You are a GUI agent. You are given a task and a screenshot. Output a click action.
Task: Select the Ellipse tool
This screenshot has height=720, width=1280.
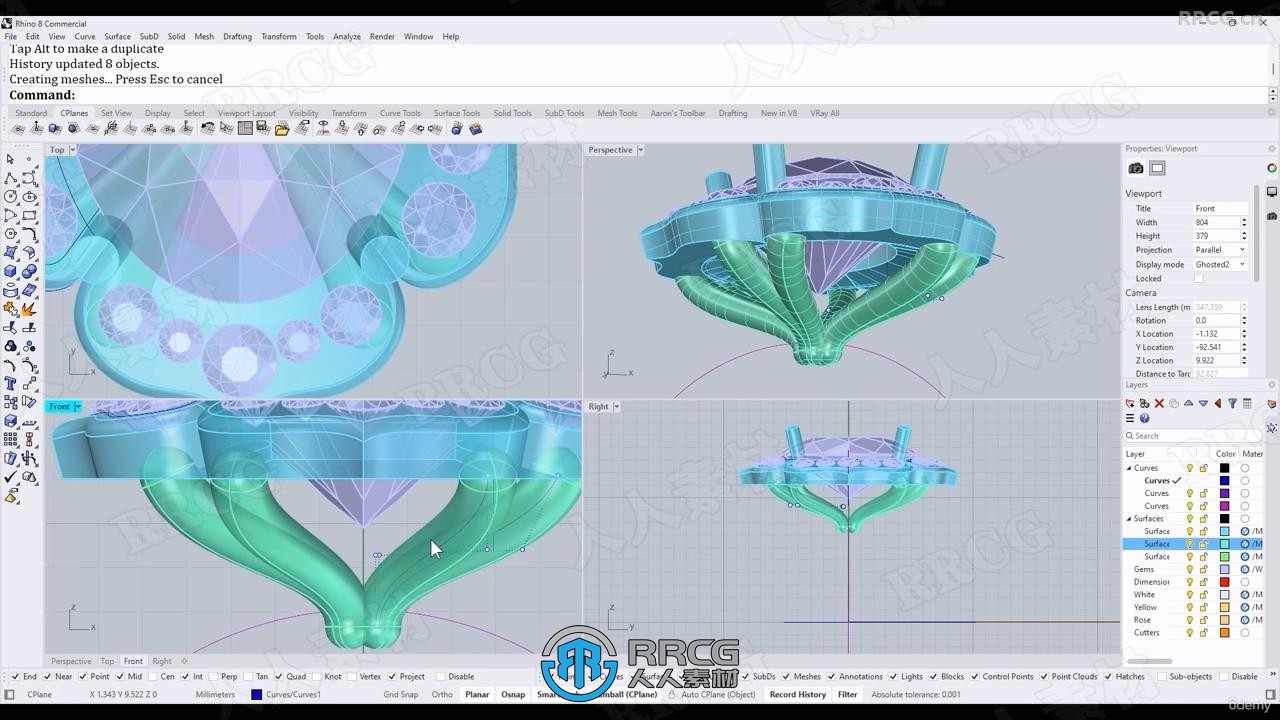[x=29, y=195]
